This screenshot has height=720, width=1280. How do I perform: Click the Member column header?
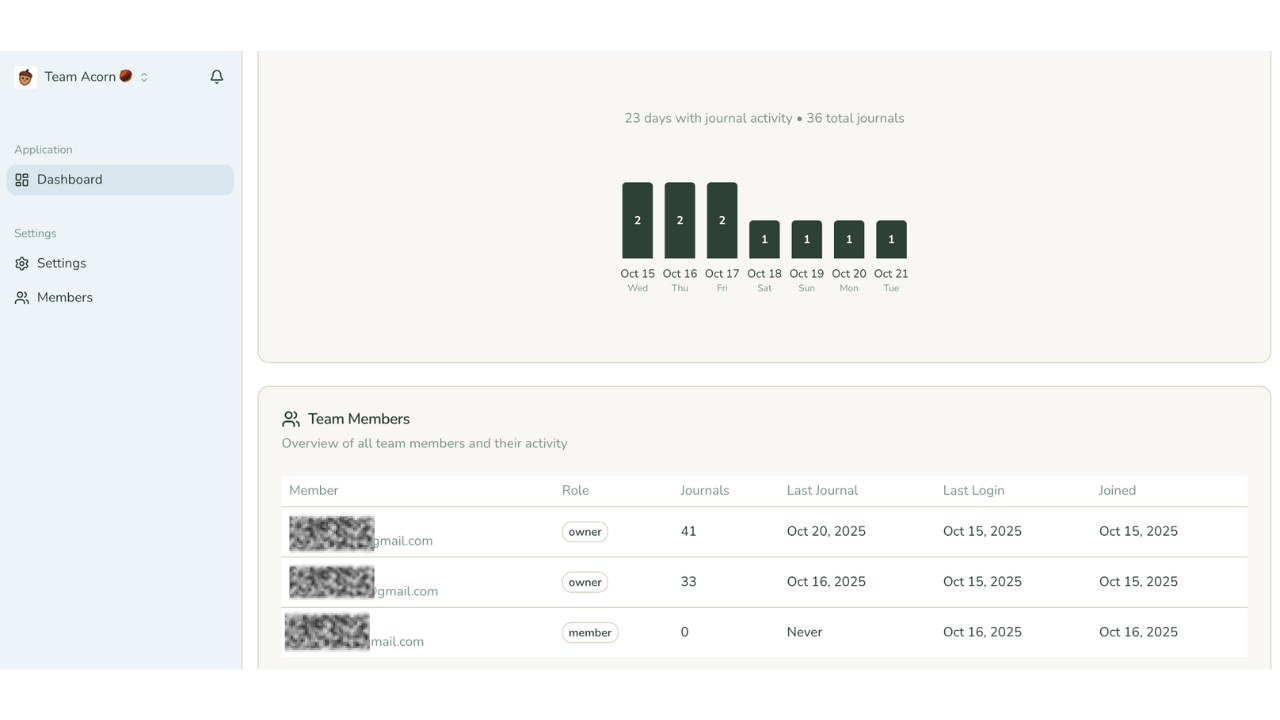tap(314, 491)
